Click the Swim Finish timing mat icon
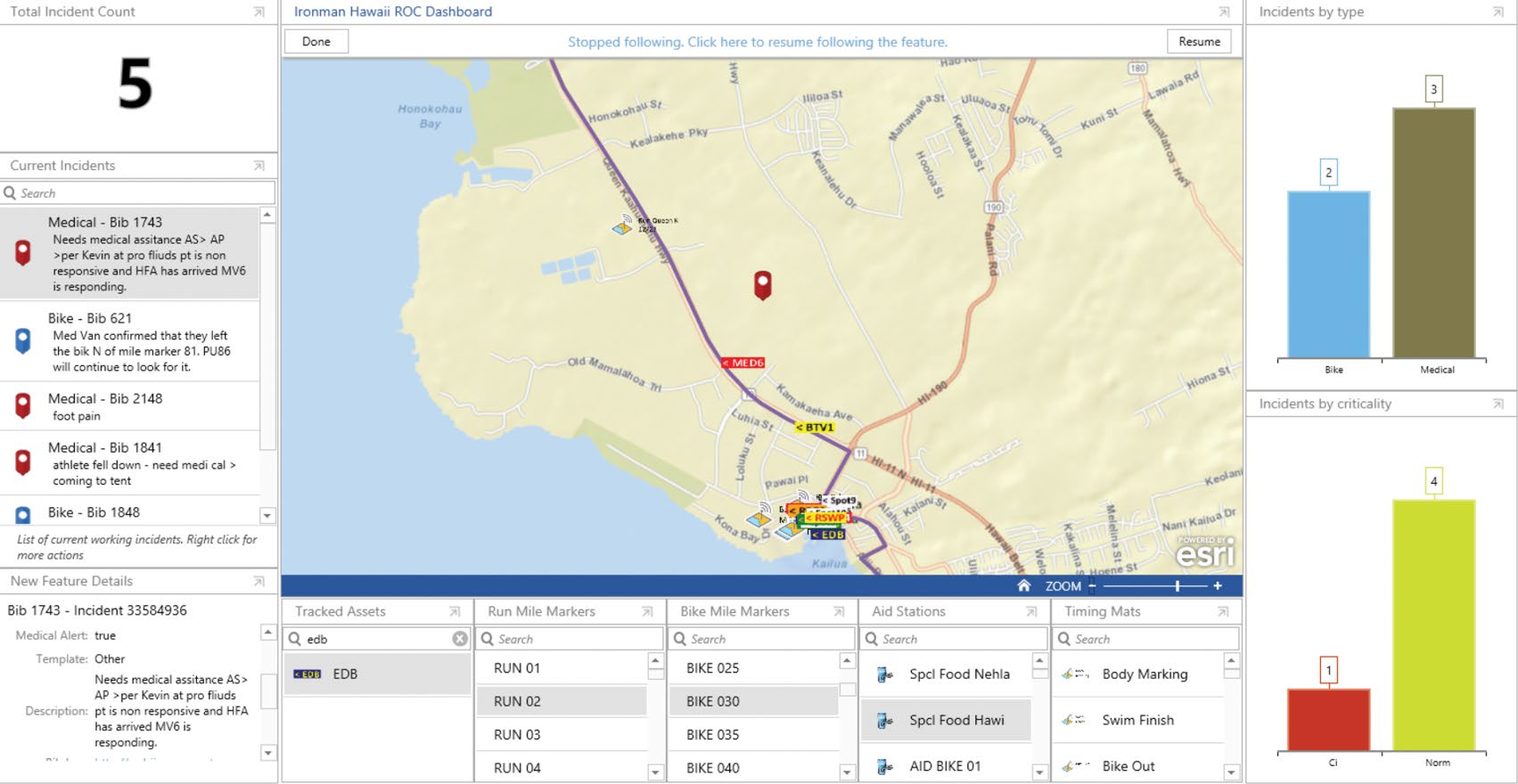1518x784 pixels. pos(1074,720)
